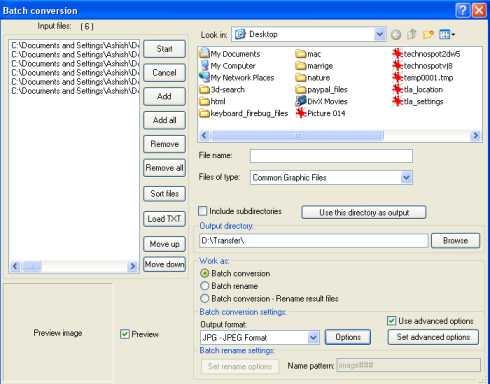Image resolution: width=490 pixels, height=384 pixels.
Task: Uncheck Use advanced options
Action: click(x=391, y=321)
